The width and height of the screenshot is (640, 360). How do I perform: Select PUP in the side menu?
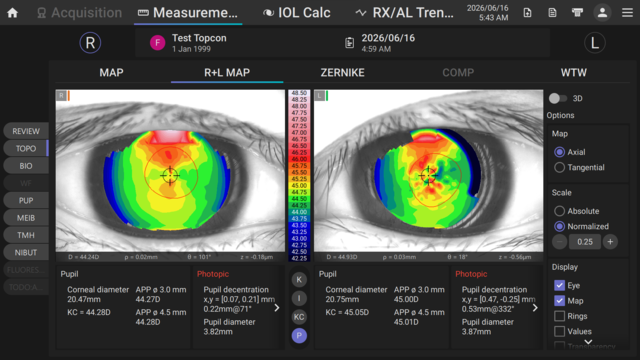[26, 200]
